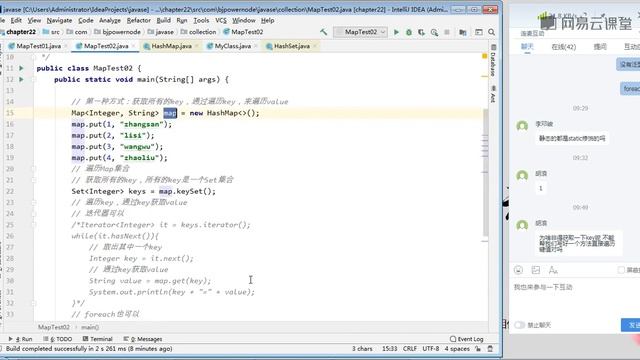Screen dimensions: 640x360
Task: Open the Edit menu
Action: (16, 20)
